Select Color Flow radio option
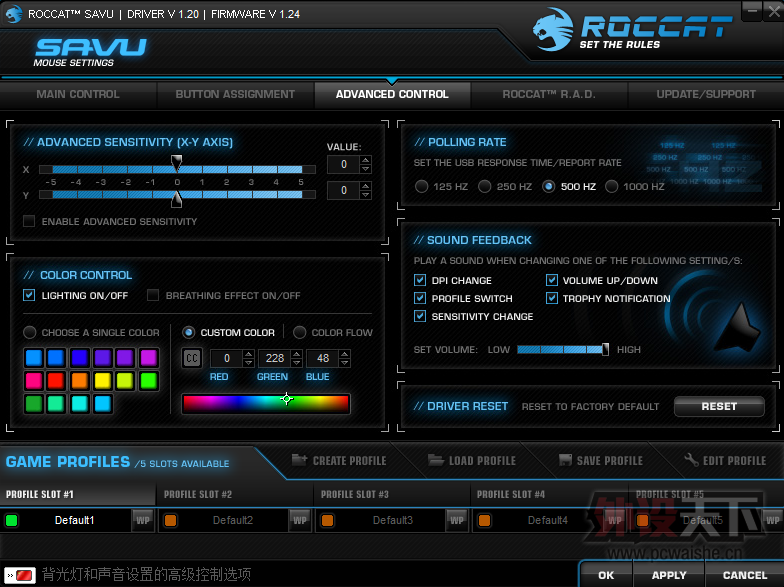Viewport: 784px width, 587px height. (300, 332)
